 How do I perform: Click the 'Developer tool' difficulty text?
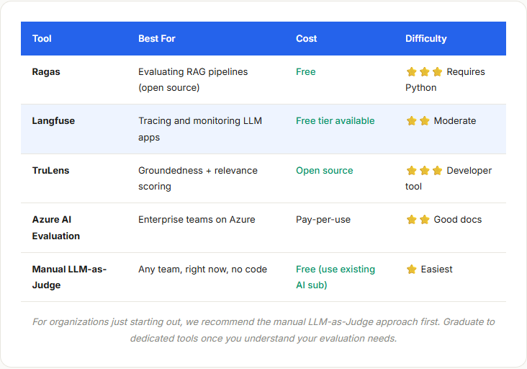pos(448,178)
